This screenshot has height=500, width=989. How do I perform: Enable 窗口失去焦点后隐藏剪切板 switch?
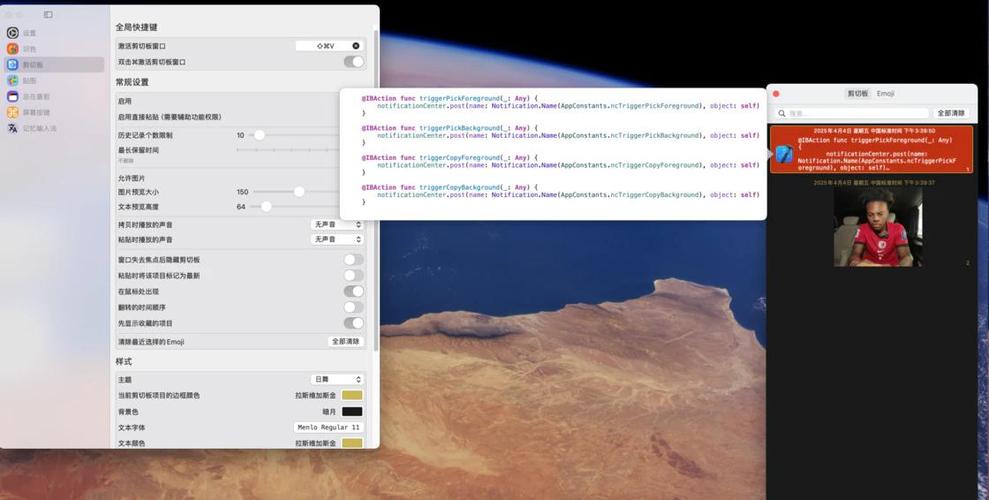[354, 260]
